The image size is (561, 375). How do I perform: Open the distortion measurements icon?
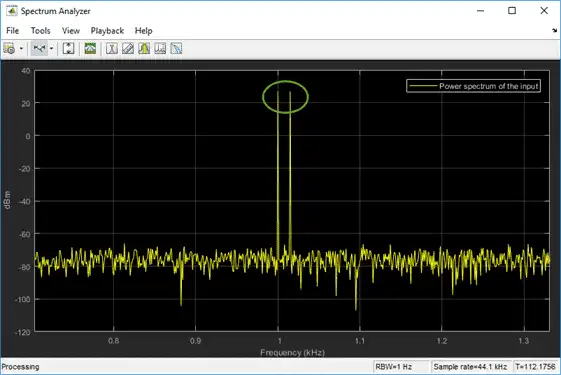(160, 48)
